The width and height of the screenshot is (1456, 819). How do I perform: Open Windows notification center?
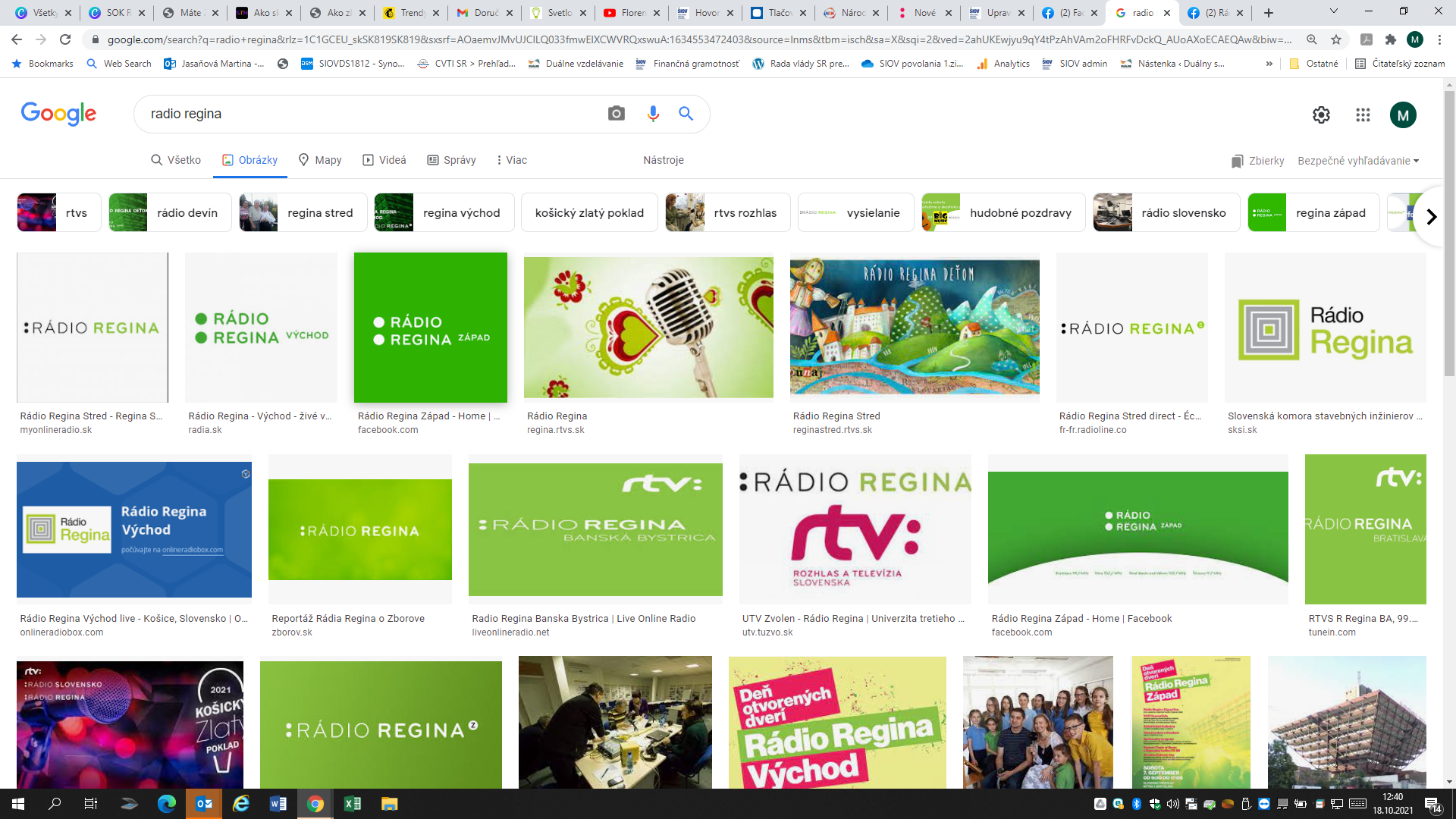[1433, 804]
